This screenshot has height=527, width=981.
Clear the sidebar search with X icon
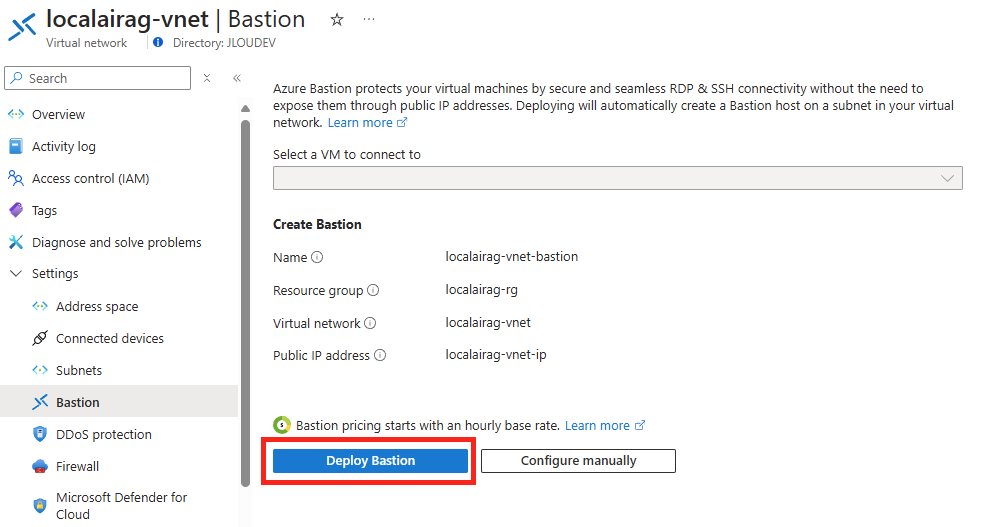tap(207, 78)
